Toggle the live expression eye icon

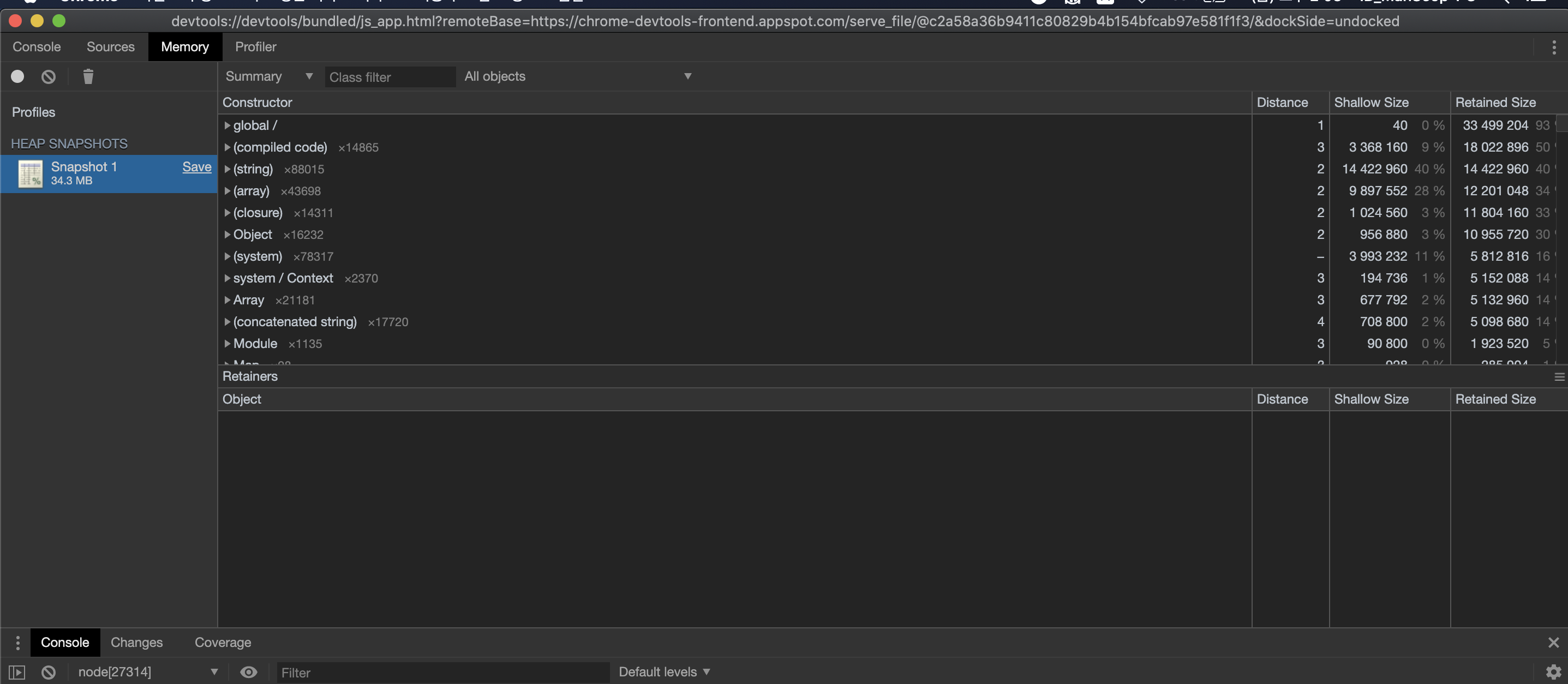click(248, 673)
